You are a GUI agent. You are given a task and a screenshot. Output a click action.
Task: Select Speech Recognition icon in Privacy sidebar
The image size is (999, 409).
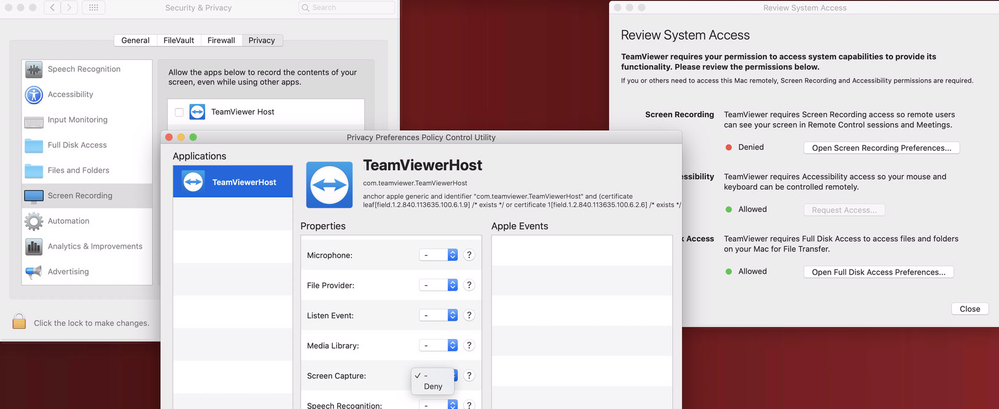coord(34,69)
